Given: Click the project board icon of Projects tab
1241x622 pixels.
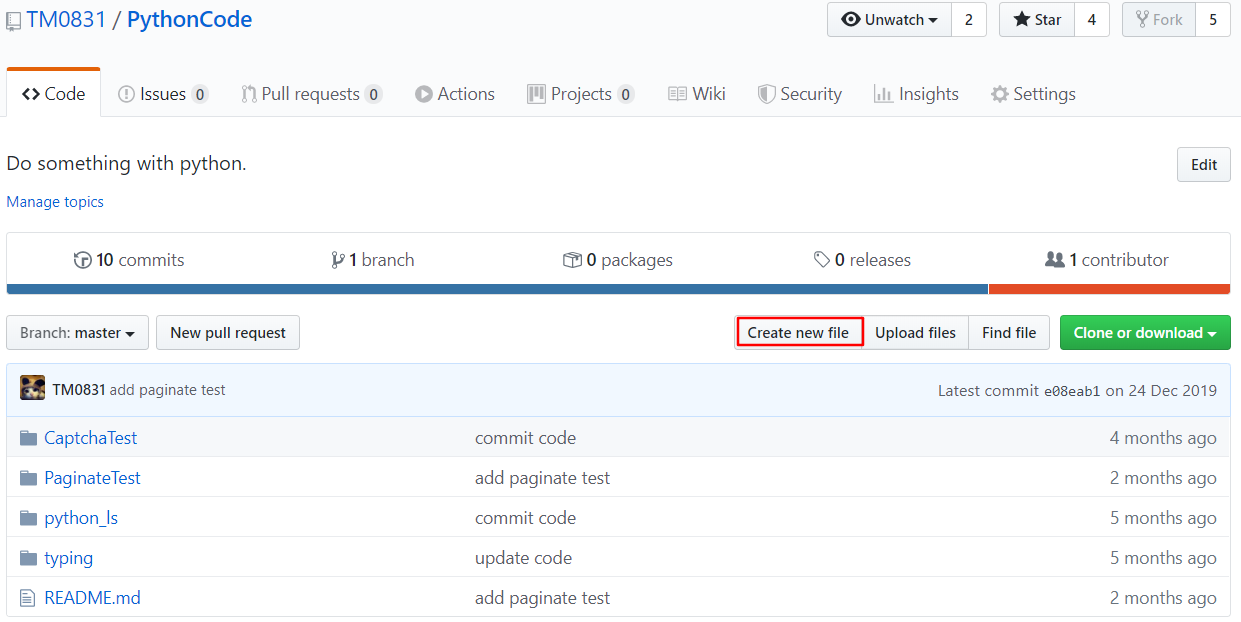Looking at the screenshot, I should click(536, 94).
